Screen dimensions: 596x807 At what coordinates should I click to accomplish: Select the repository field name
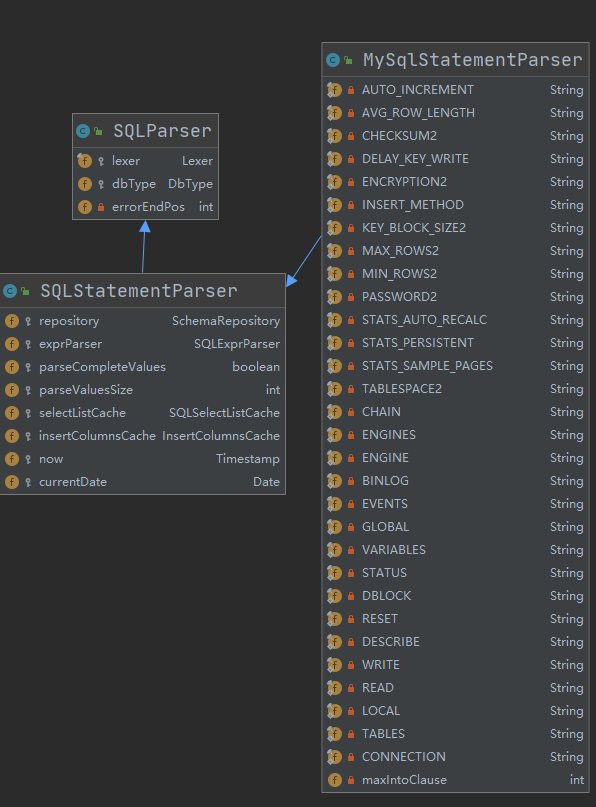click(x=69, y=321)
